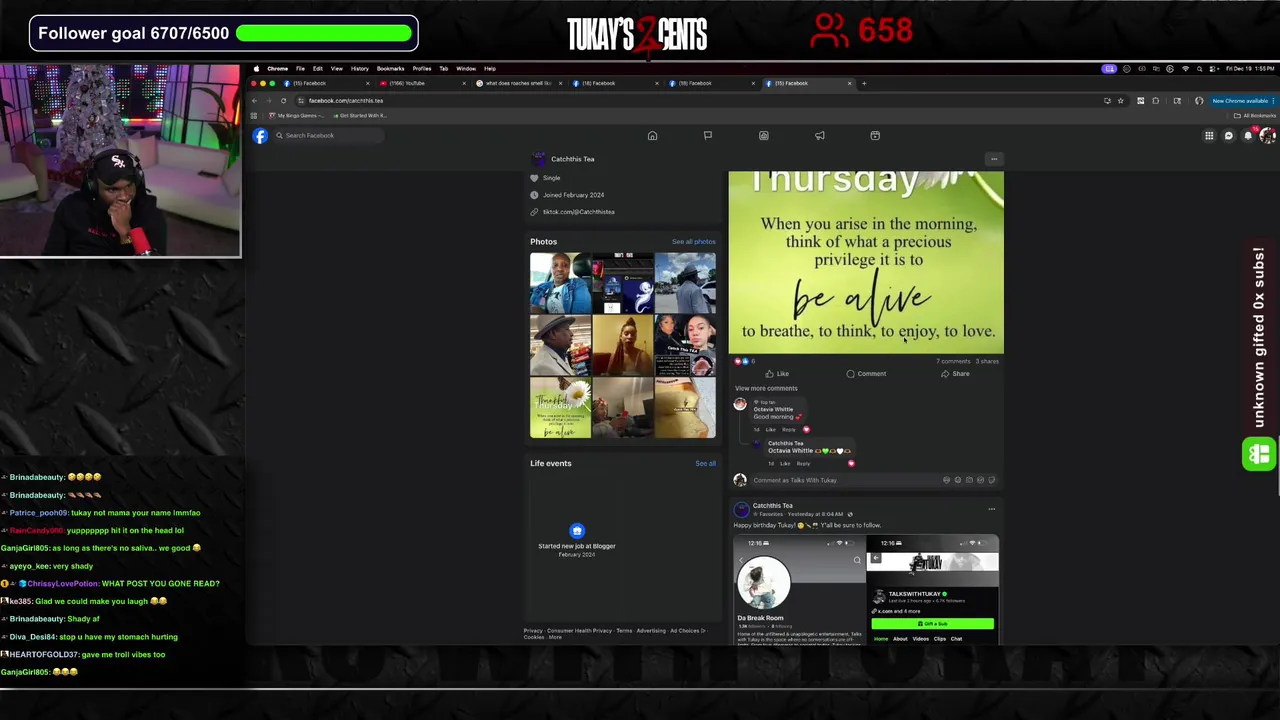Open the Thankful Thursday photo thumbnail
The image size is (1280, 720).
pyautogui.click(x=560, y=408)
